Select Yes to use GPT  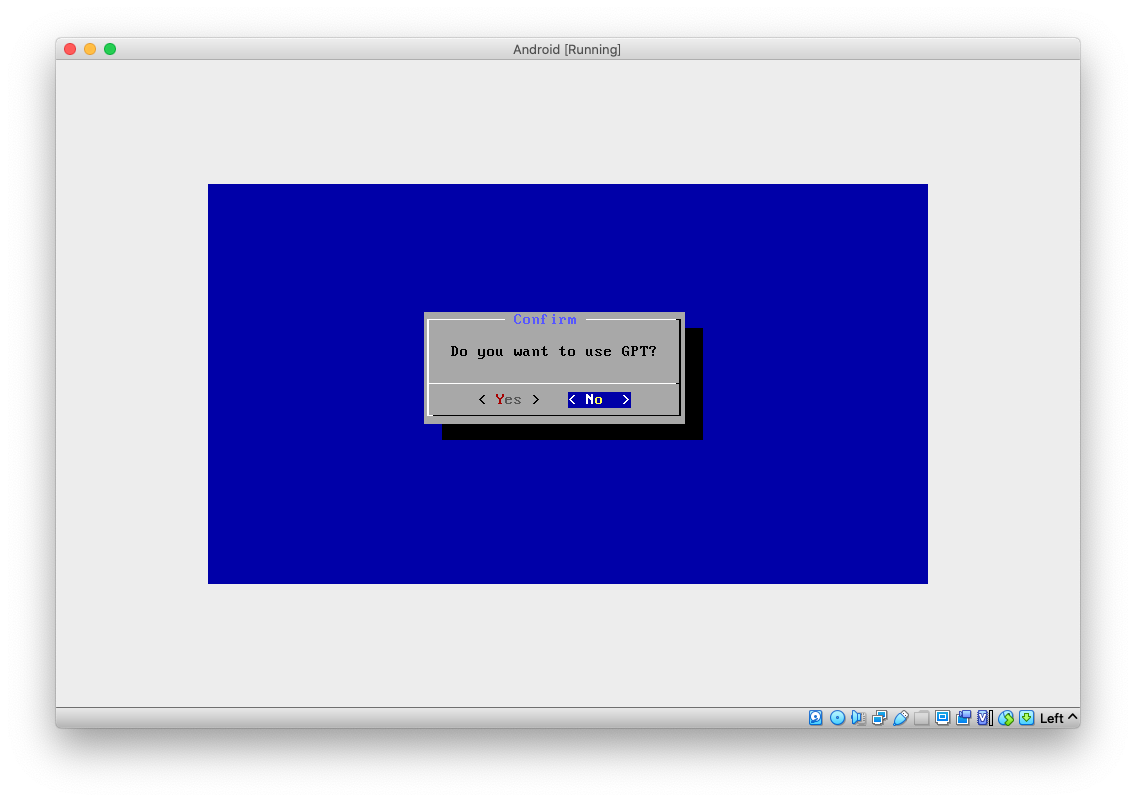tap(508, 399)
